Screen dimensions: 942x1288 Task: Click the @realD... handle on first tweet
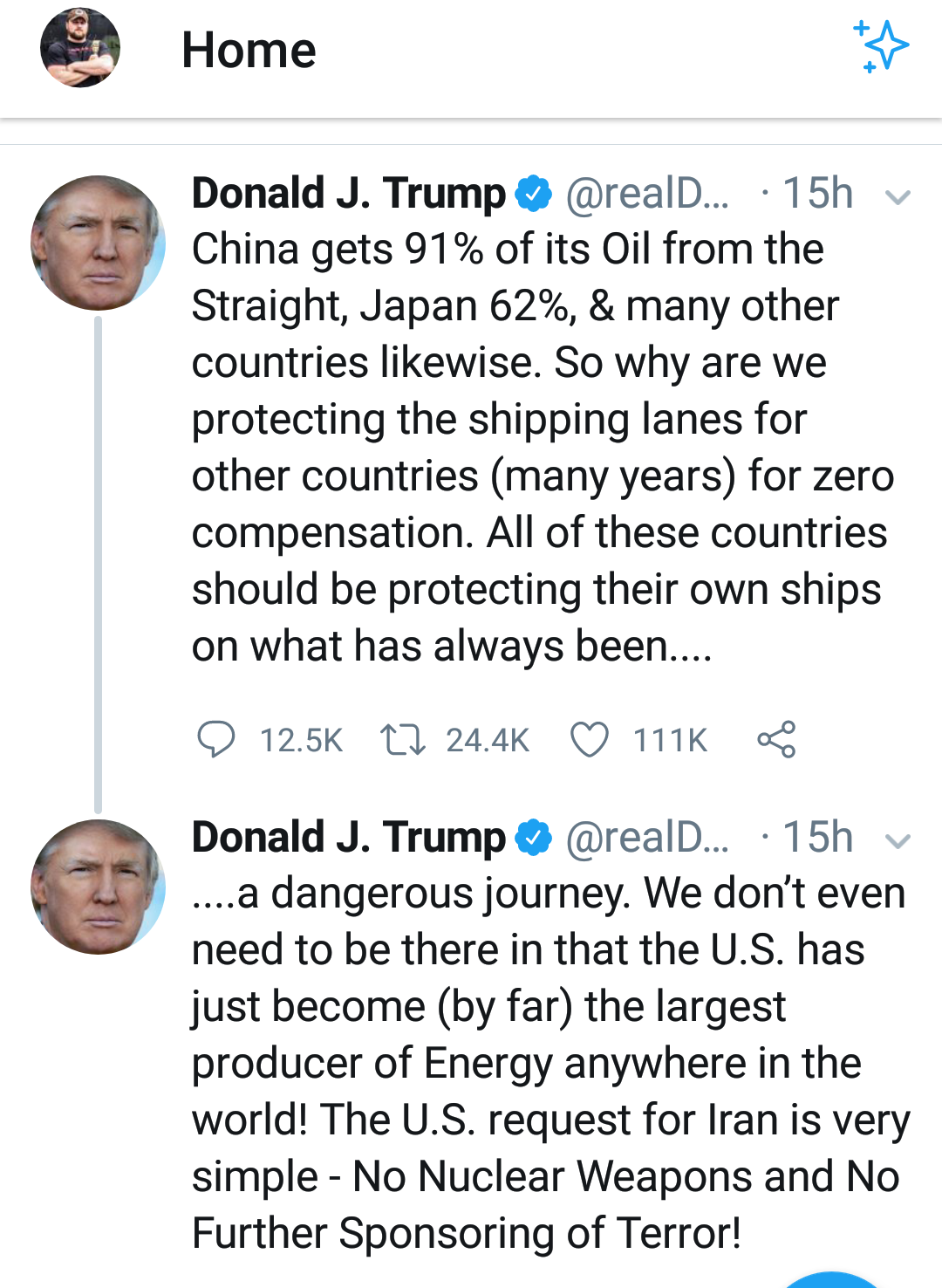[646, 194]
